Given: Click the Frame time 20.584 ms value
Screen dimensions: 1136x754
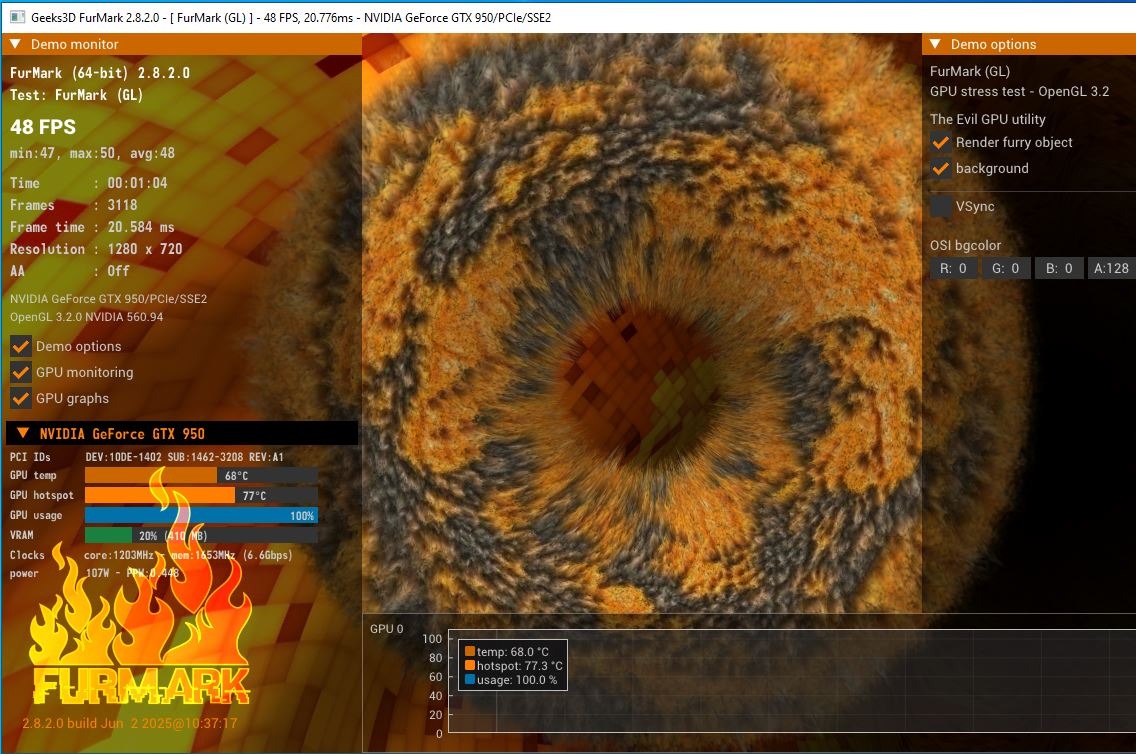Looking at the screenshot, I should tap(141, 227).
